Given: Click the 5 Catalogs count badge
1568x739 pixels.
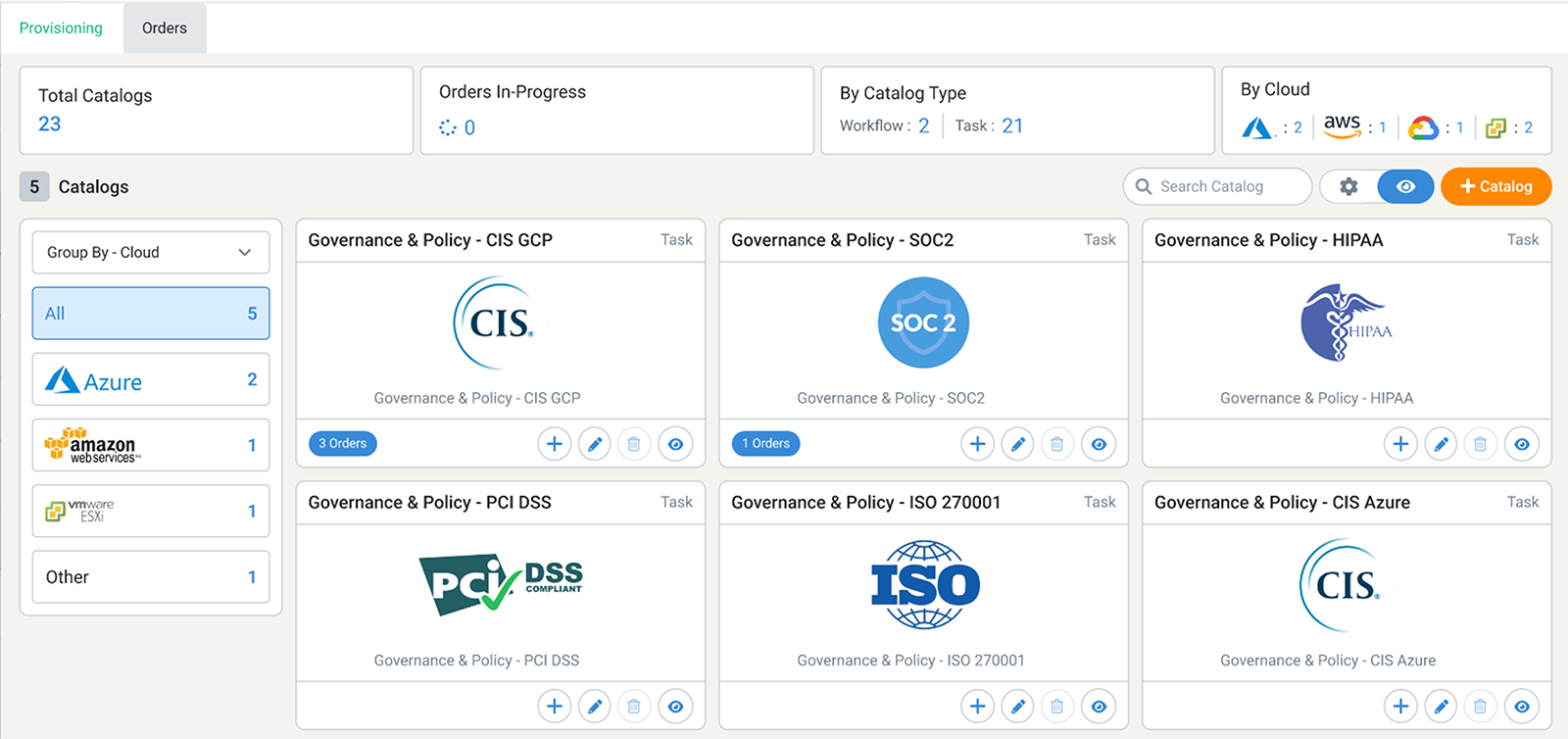Looking at the screenshot, I should point(34,186).
